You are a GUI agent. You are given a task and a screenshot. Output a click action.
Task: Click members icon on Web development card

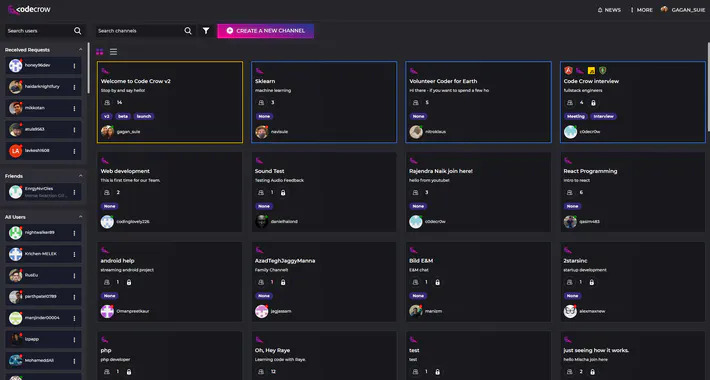click(107, 192)
